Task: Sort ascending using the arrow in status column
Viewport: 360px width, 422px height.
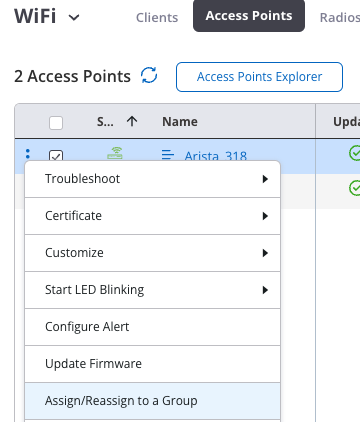Action: (132, 121)
